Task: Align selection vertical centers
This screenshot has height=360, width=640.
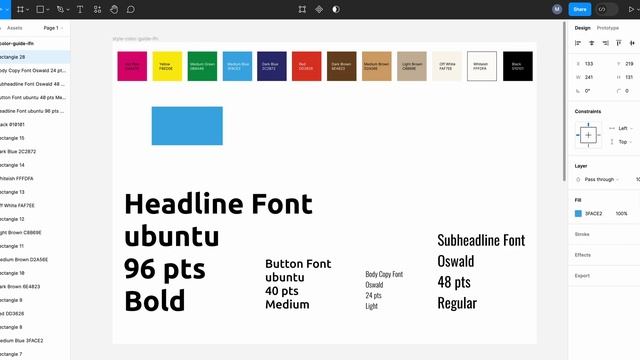Action: point(632,43)
